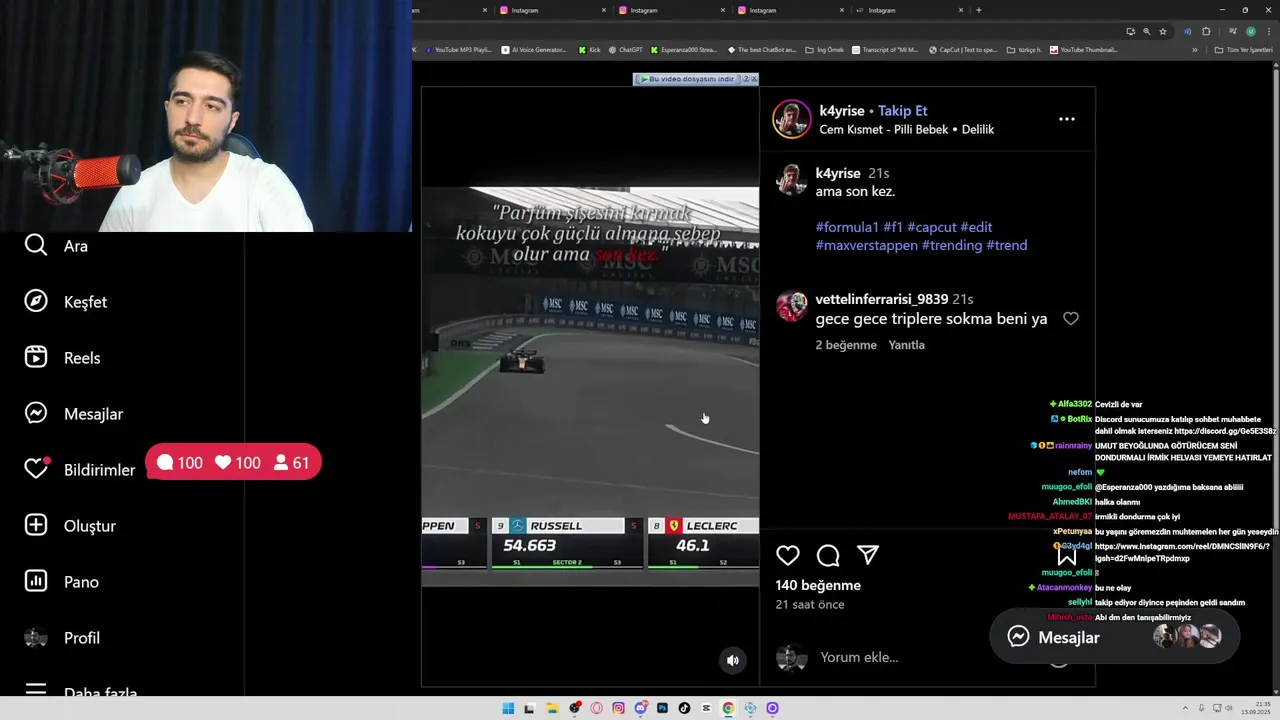Open TikTok from the taskbar
The height and width of the screenshot is (720, 1280).
click(x=684, y=708)
